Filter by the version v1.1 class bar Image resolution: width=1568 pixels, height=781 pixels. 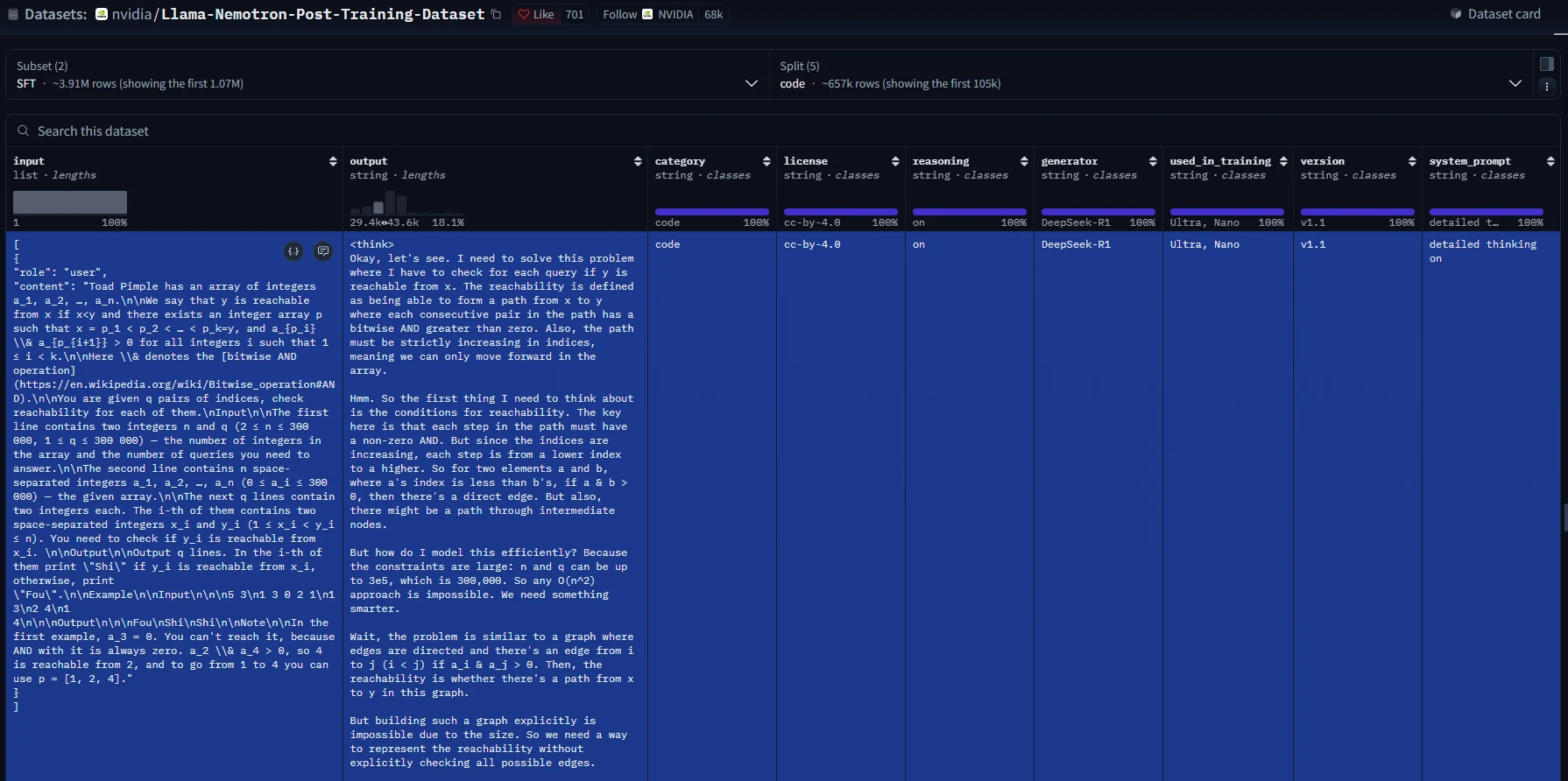[x=1358, y=212]
